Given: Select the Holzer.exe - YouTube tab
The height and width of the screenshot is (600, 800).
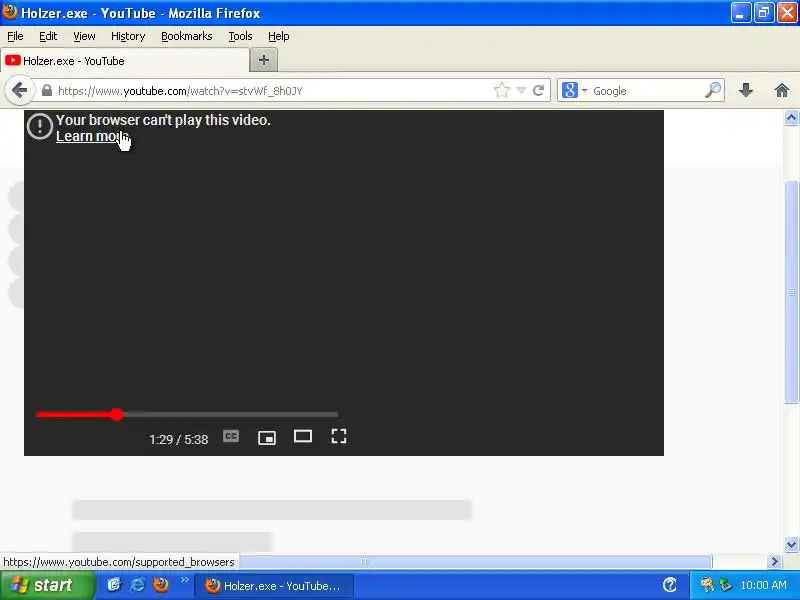Looking at the screenshot, I should (x=125, y=61).
